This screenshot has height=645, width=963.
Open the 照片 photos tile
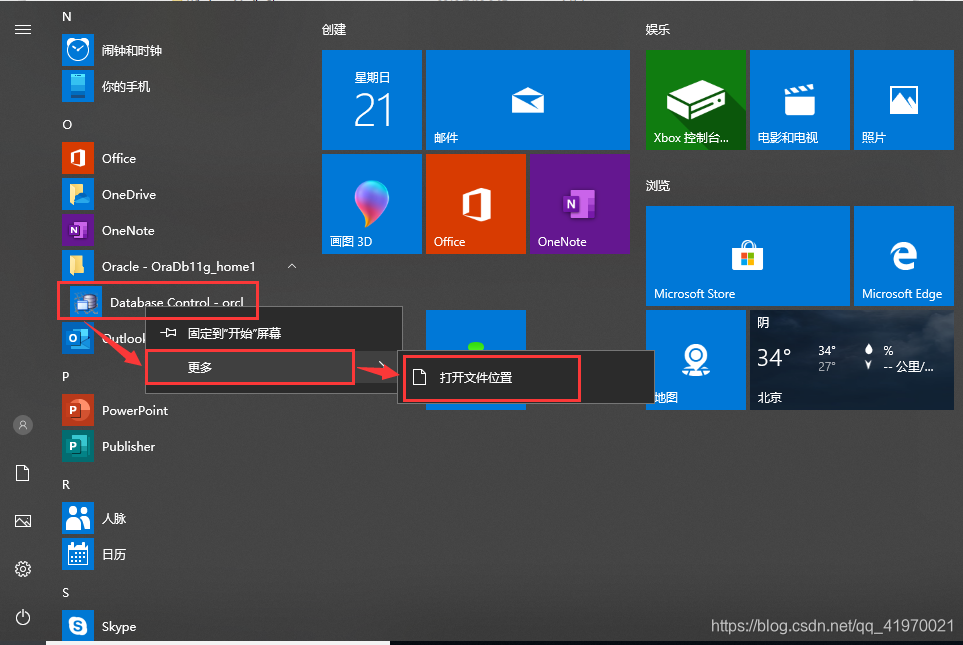pos(904,100)
